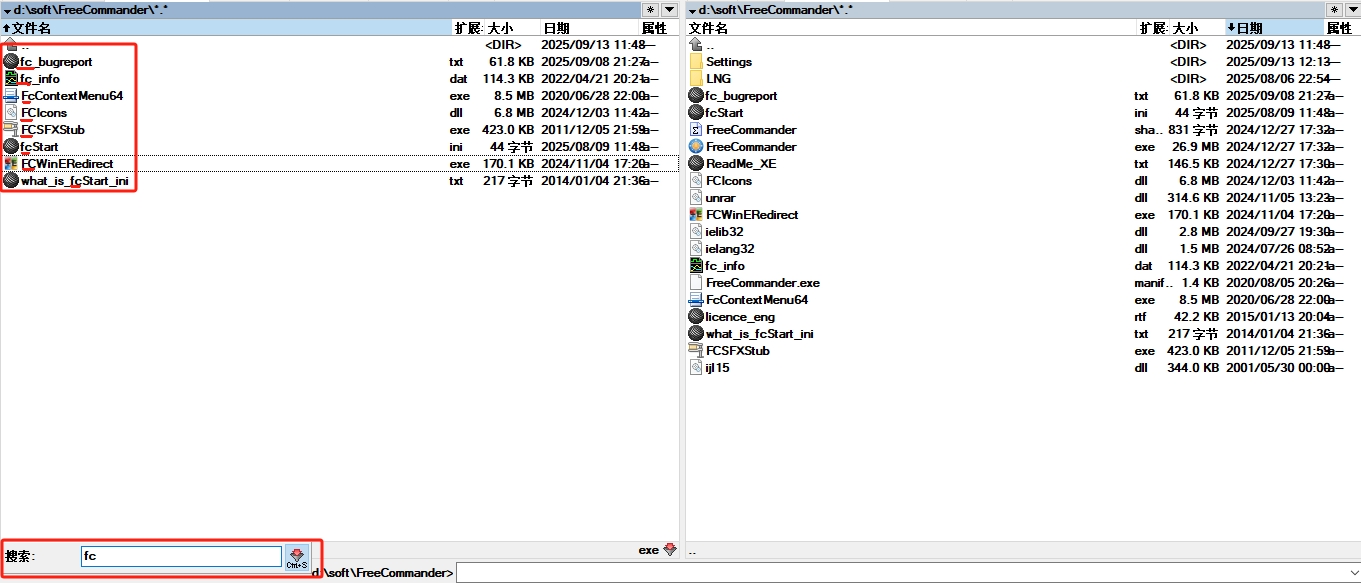This screenshot has width=1361, height=583.
Task: Select FcContextMenu64 name in right panel
Action: [756, 300]
